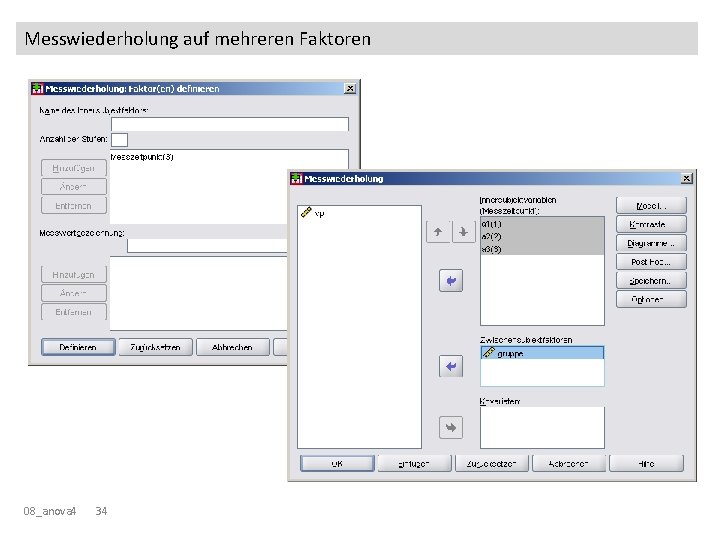Select the vp variable in source list
Screen dimensions: 720x540
point(319,213)
